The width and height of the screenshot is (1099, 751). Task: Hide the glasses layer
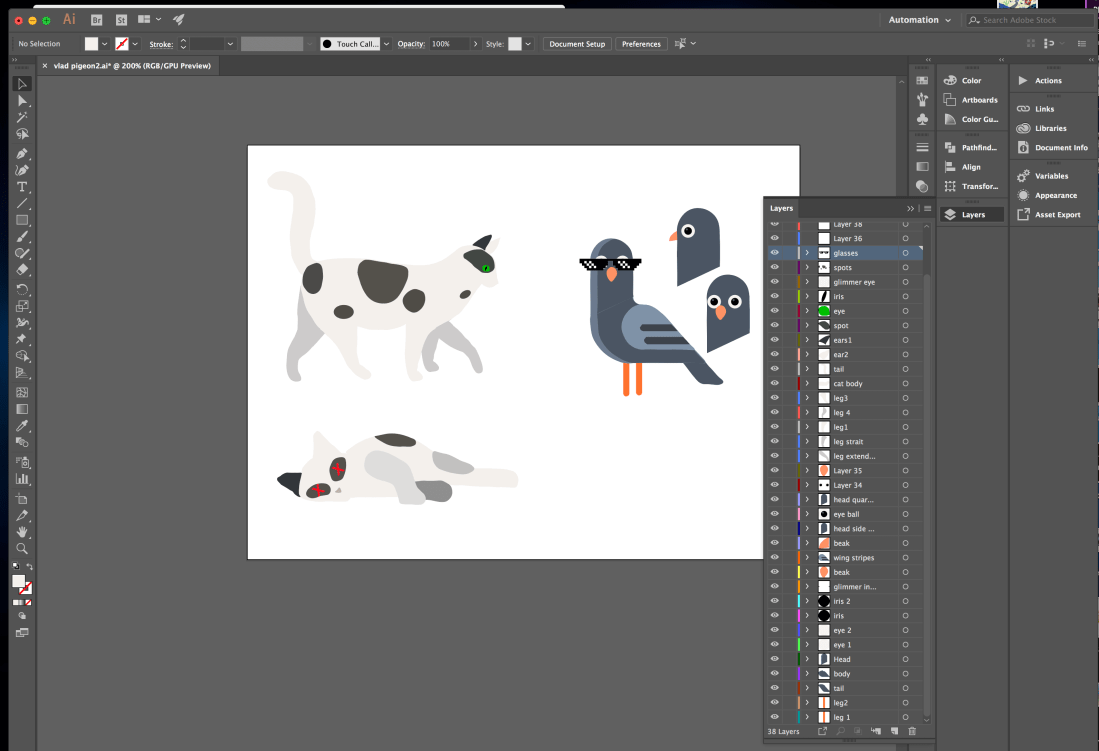point(774,253)
